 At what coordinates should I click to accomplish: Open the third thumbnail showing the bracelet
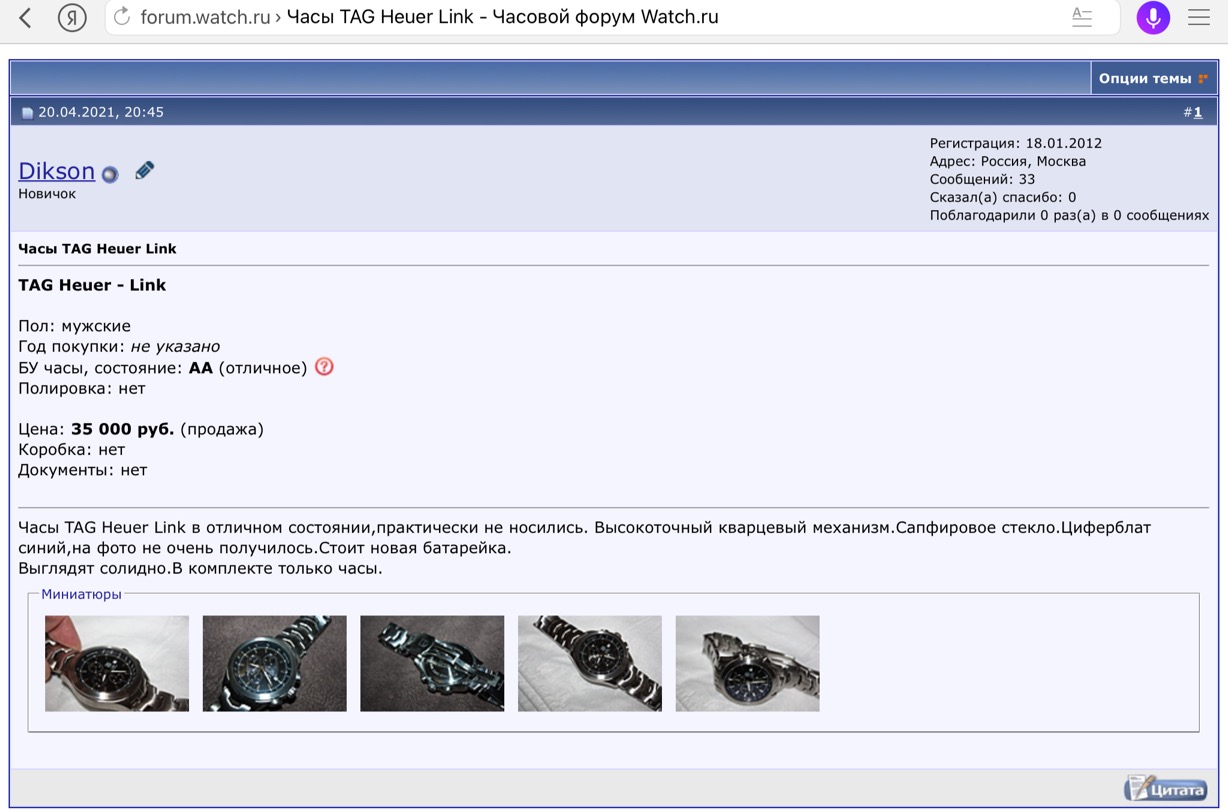pos(432,663)
